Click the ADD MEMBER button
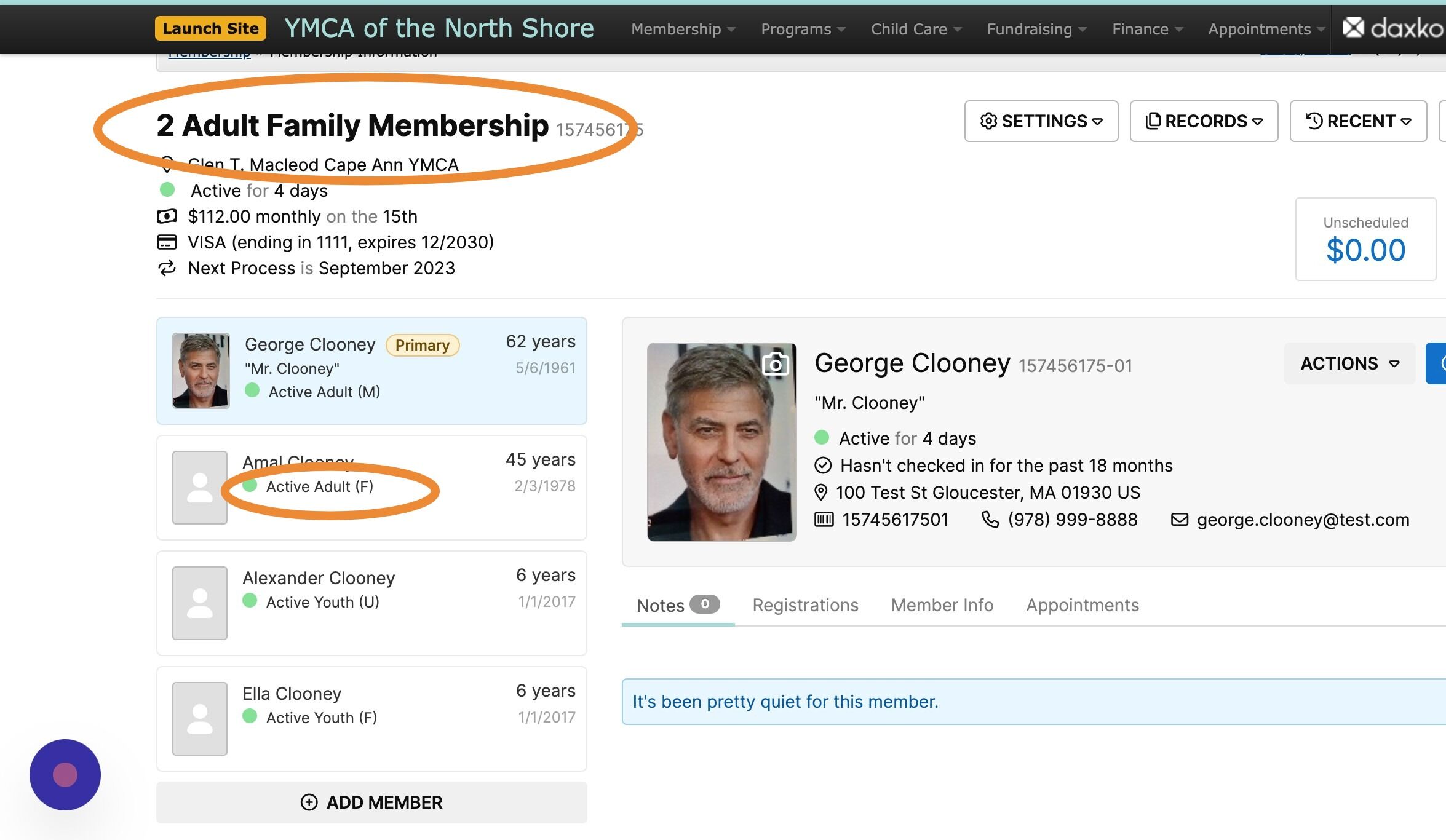This screenshot has height=840, width=1446. coord(371,802)
